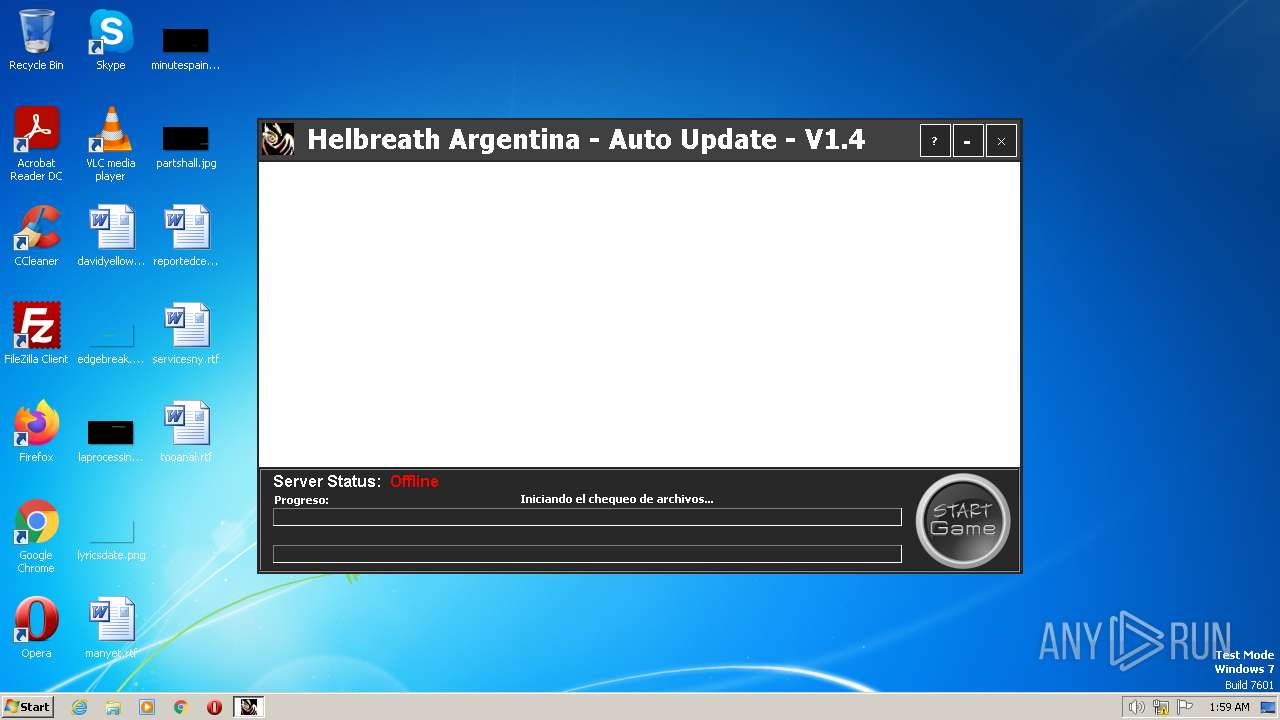Select the davidyellow document icon
Screen dimensions: 1280x720
(111, 236)
